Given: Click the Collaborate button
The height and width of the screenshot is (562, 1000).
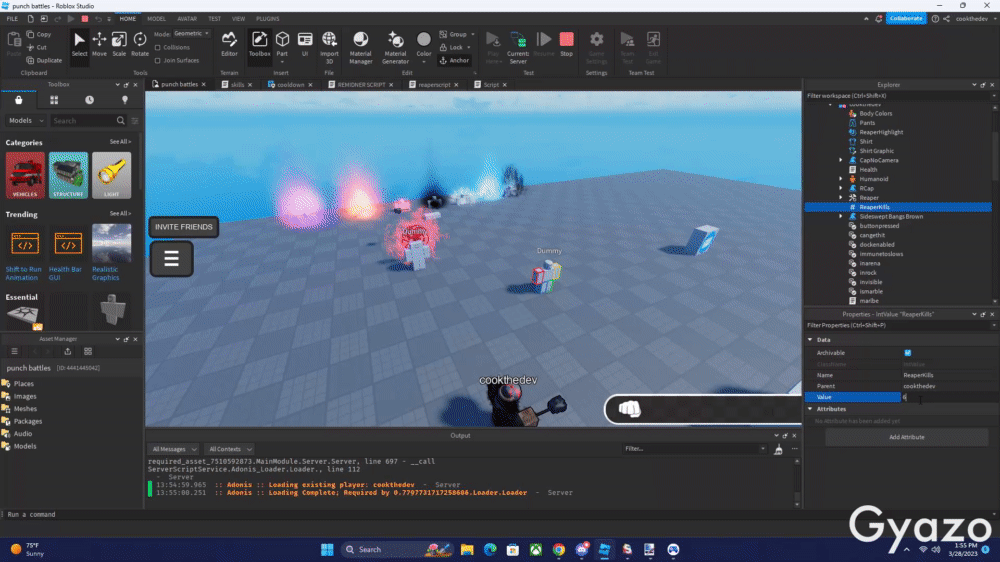Looking at the screenshot, I should [906, 18].
